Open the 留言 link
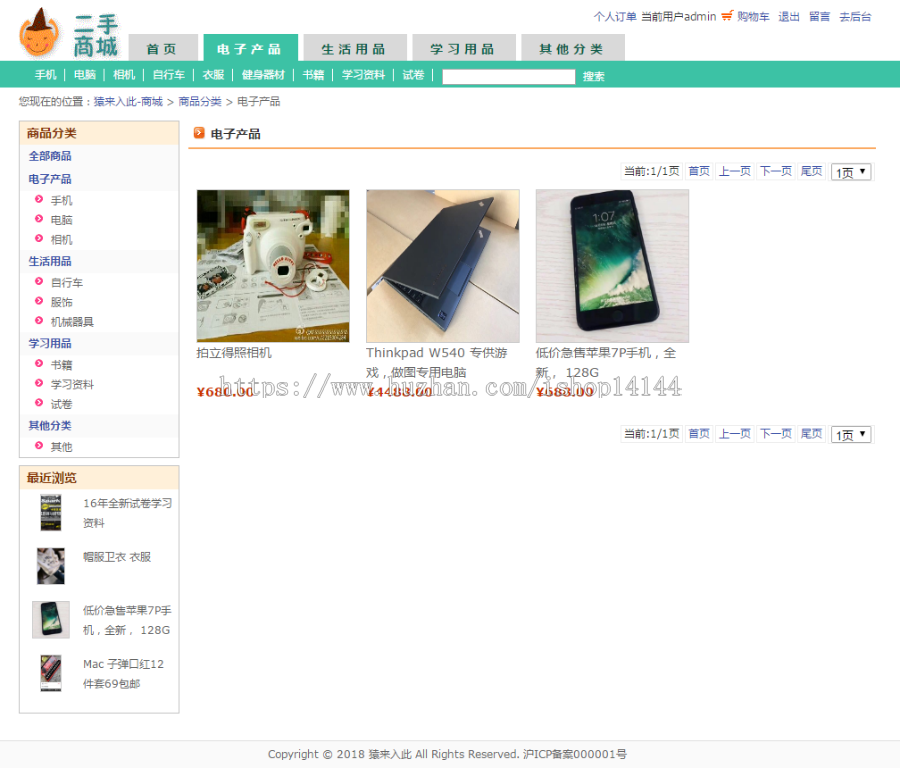Image resolution: width=900 pixels, height=768 pixels. click(x=820, y=17)
